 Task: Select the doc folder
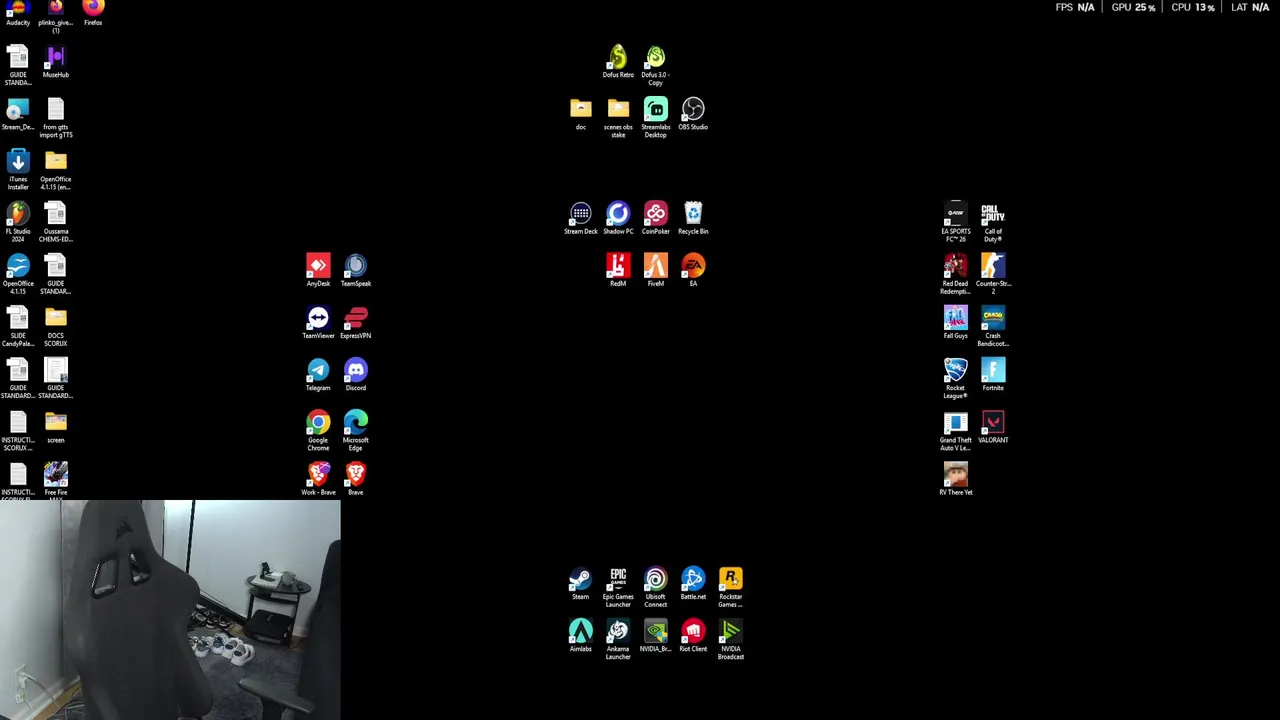tap(581, 114)
